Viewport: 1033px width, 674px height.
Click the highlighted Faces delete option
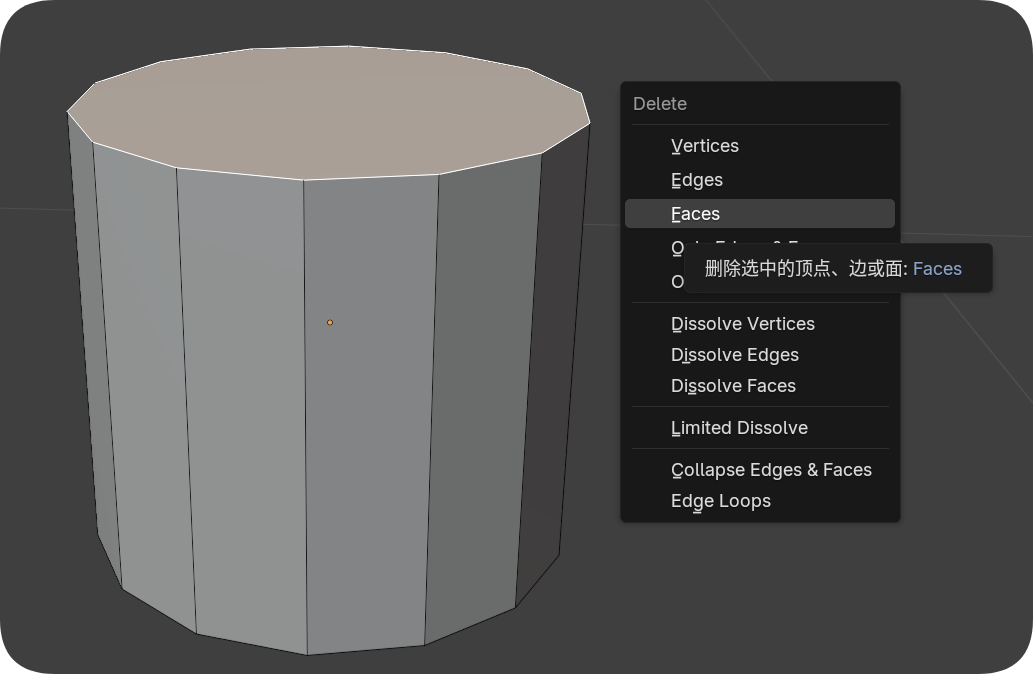tap(696, 214)
